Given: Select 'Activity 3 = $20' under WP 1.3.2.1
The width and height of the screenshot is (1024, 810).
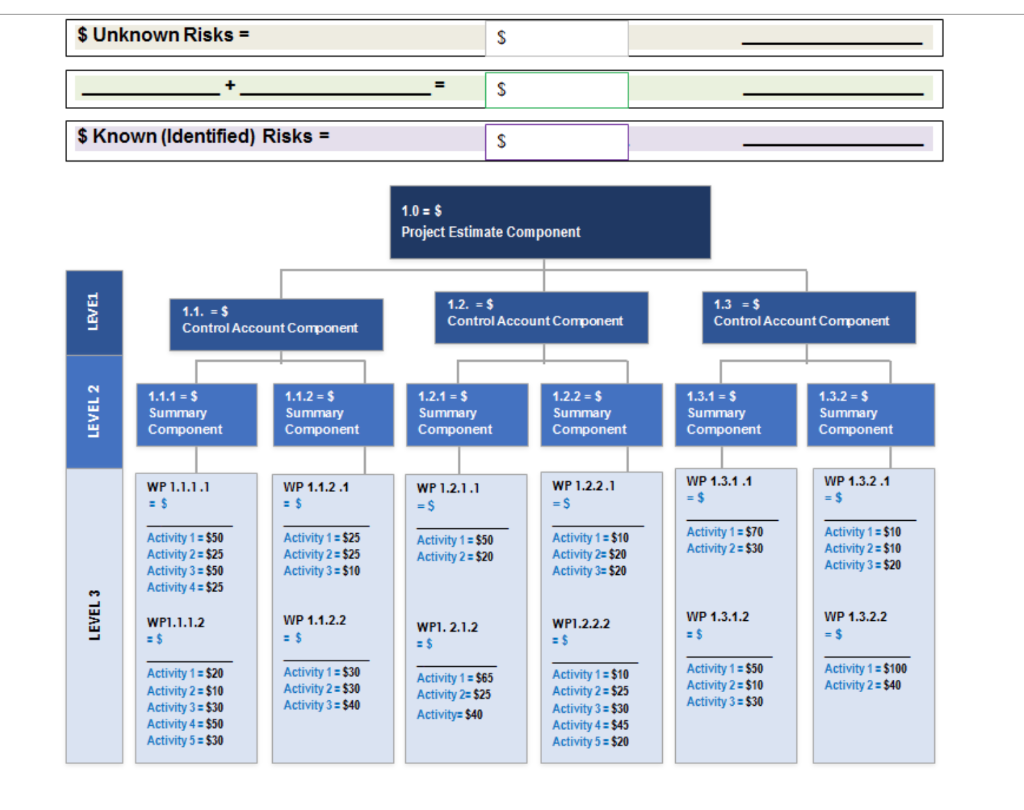Looking at the screenshot, I should (x=863, y=565).
